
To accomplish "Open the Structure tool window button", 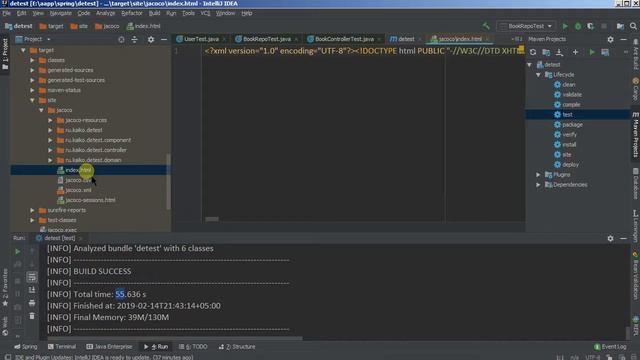I will (x=237, y=347).
